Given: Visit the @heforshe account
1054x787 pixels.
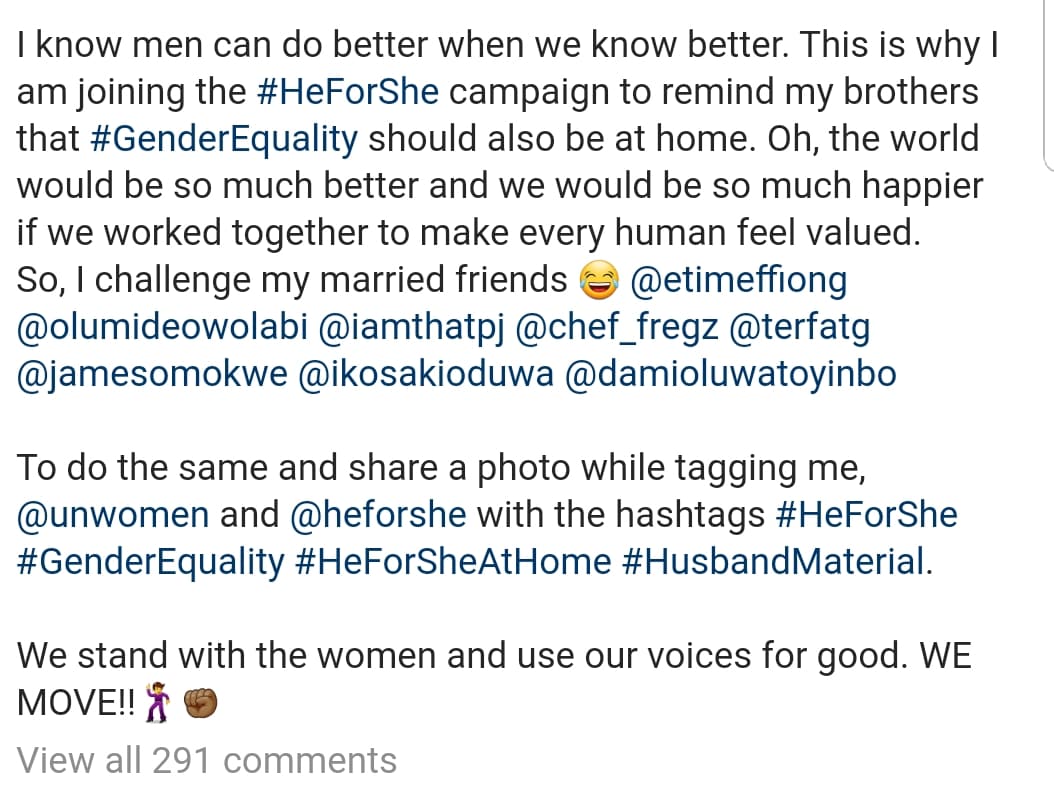Looking at the screenshot, I should (x=378, y=515).
